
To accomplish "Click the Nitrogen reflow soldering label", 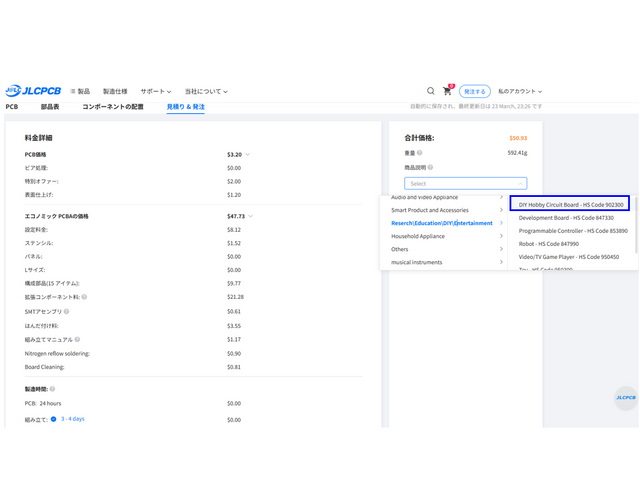I will [57, 353].
